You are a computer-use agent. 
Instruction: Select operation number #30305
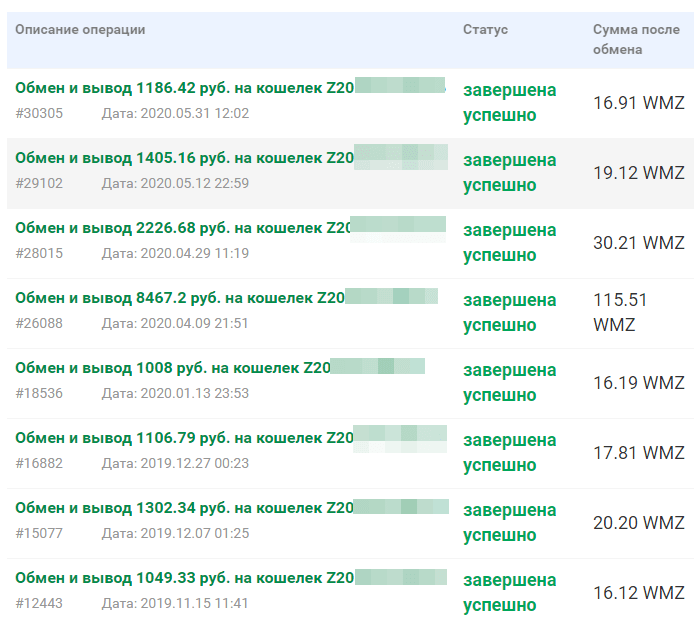(x=39, y=113)
